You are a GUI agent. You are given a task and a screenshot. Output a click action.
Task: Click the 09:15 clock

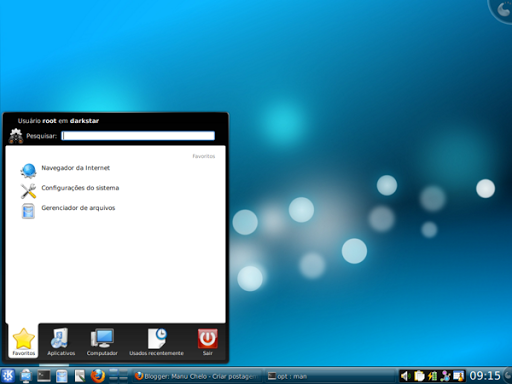coord(485,376)
